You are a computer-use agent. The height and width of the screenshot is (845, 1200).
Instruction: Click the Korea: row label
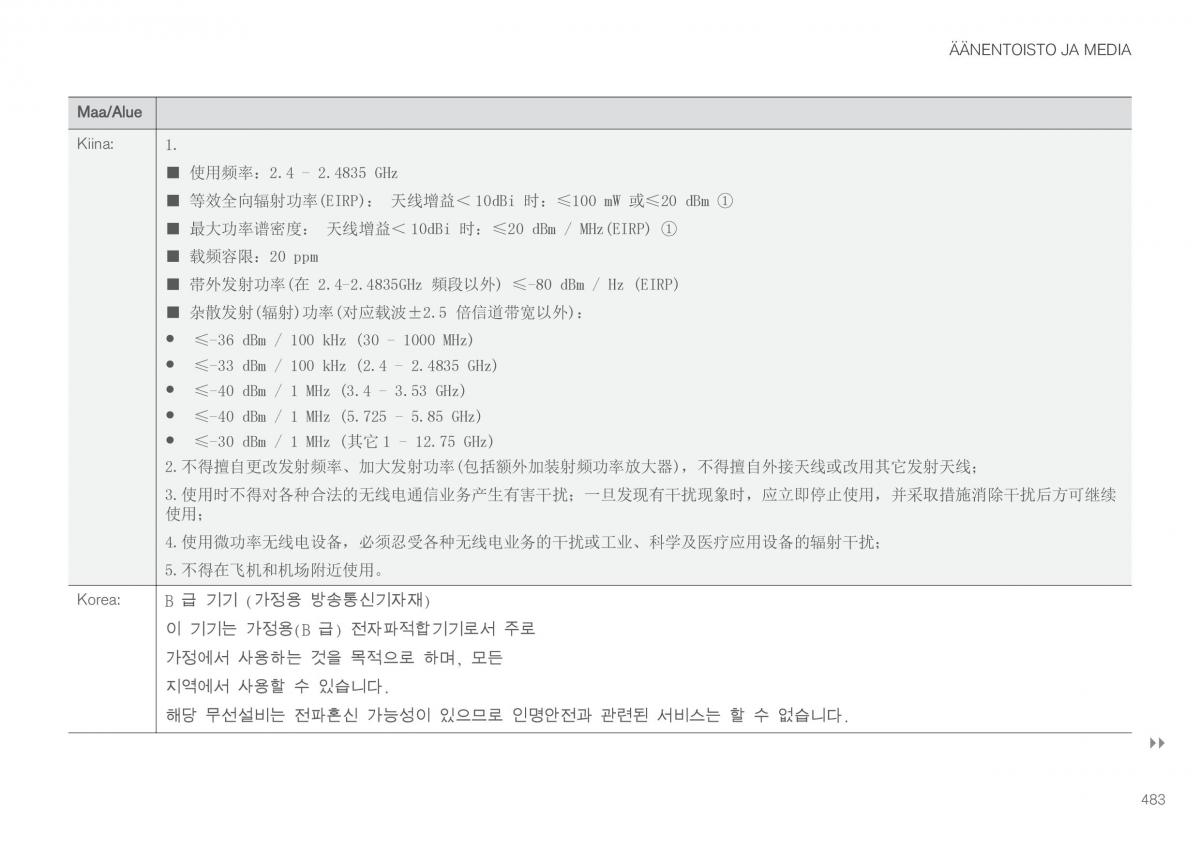click(x=99, y=600)
